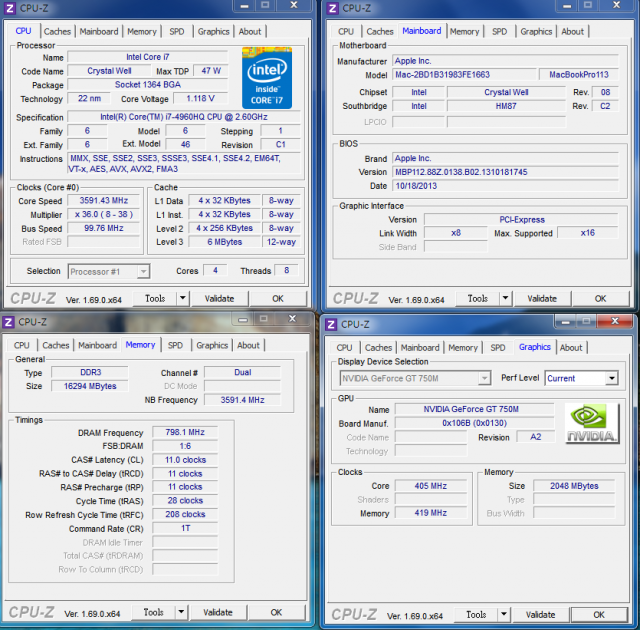The height and width of the screenshot is (630, 640).
Task: Minimize the Mainboard CPU-Z window
Action: click(x=567, y=6)
